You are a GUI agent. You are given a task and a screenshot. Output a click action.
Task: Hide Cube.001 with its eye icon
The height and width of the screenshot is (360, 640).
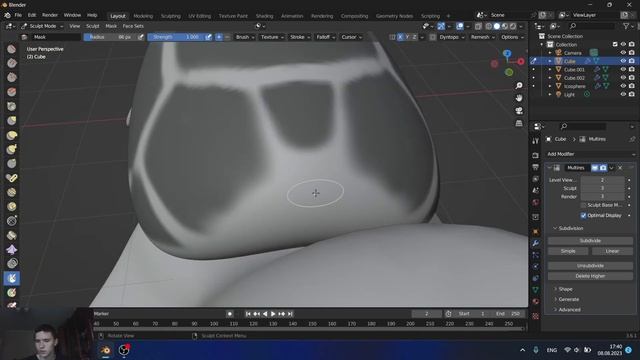coord(623,69)
